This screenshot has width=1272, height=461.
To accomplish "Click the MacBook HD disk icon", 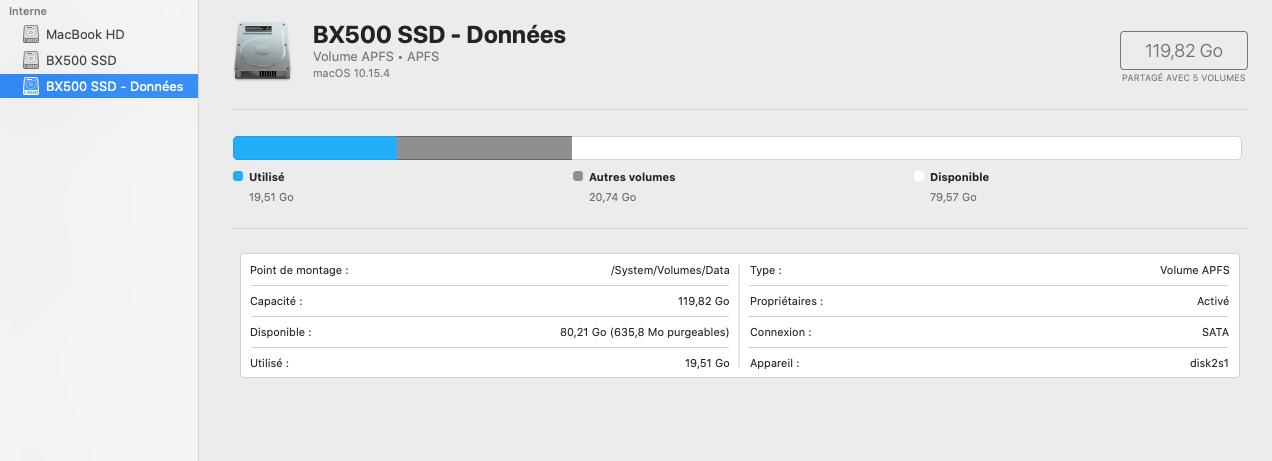I will 30,34.
